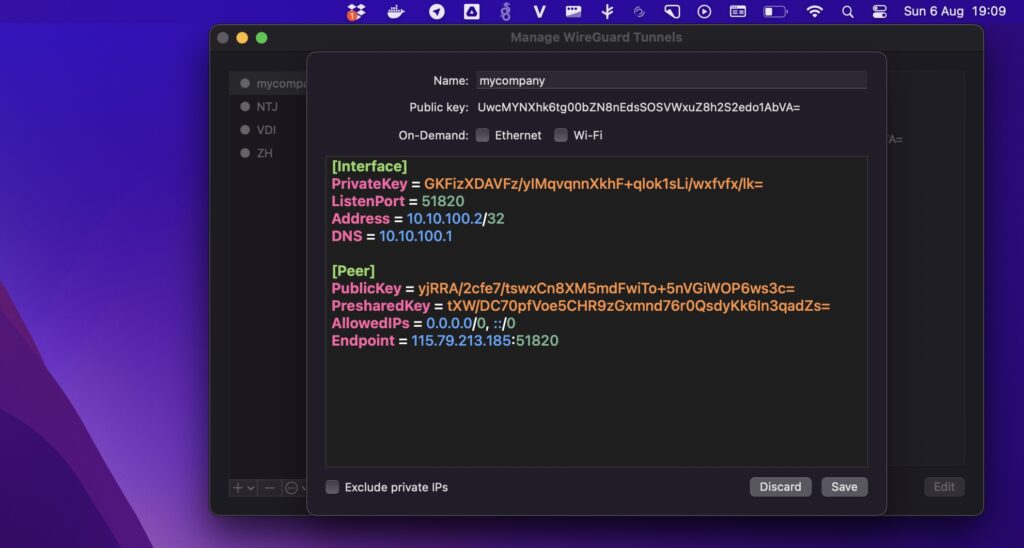
Task: Click the window-panel icon left of battery
Action: coord(738,11)
